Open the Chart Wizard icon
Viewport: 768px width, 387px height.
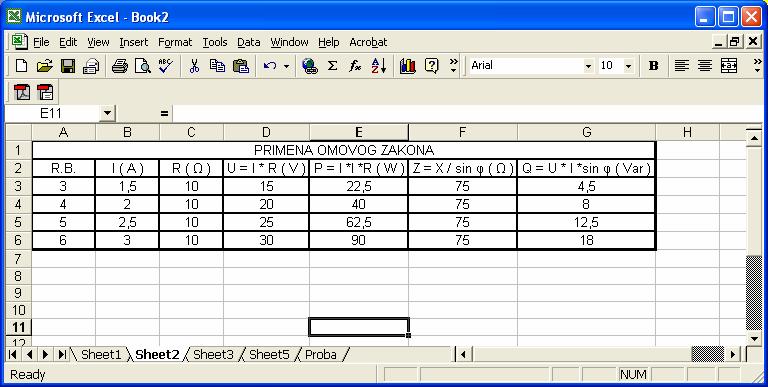(408, 66)
